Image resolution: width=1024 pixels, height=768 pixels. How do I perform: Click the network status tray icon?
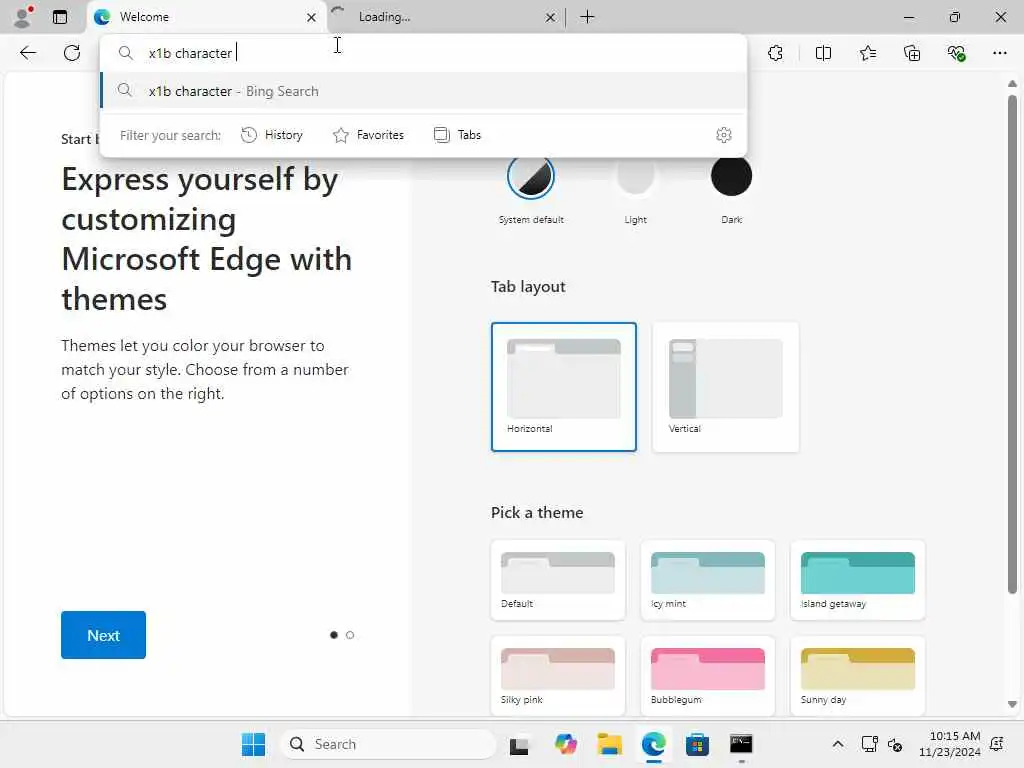(869, 744)
